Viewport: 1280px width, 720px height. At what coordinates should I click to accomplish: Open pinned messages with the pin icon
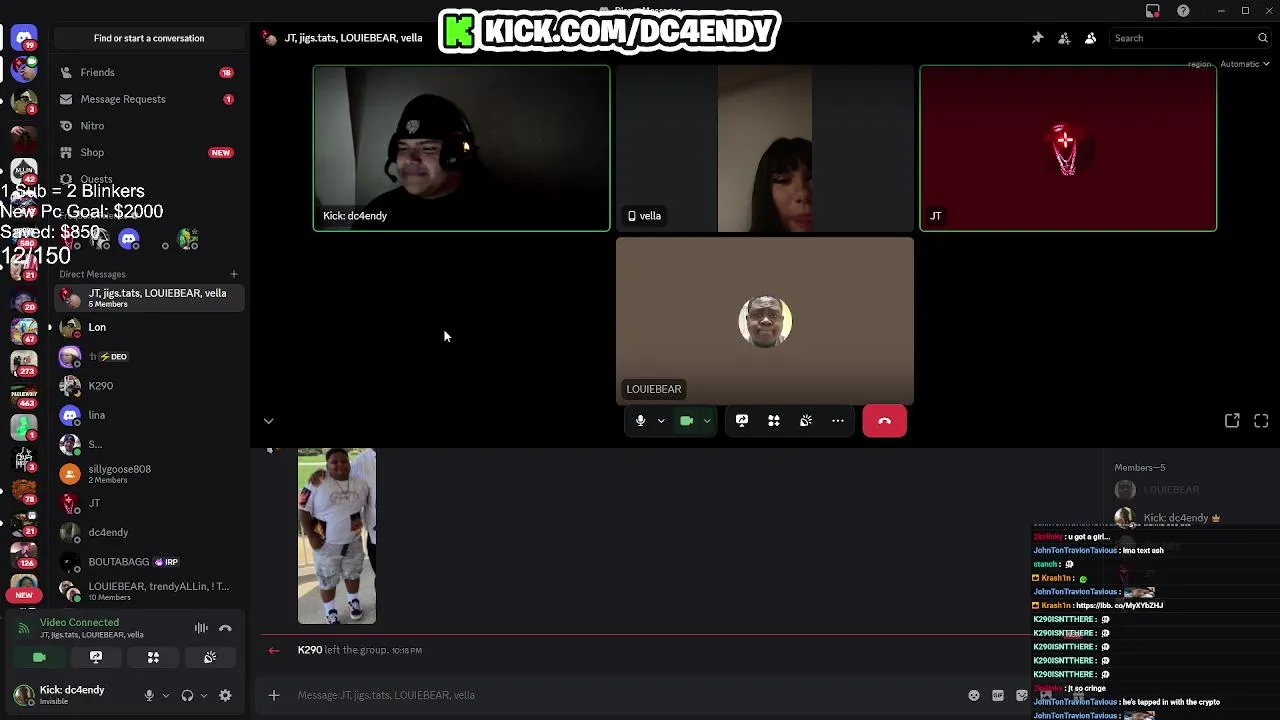point(1037,38)
